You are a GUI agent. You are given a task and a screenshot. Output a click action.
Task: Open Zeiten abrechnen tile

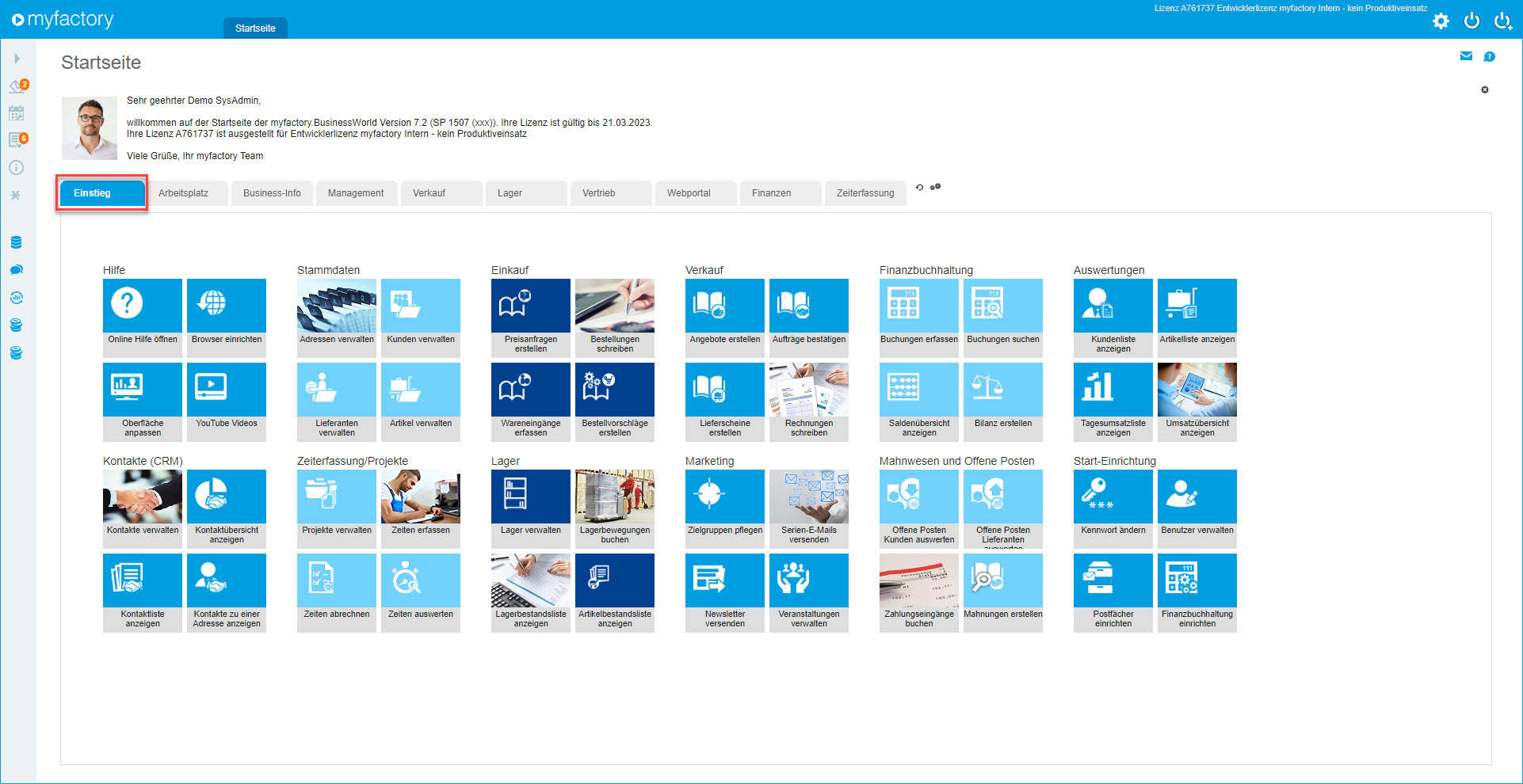coord(337,592)
